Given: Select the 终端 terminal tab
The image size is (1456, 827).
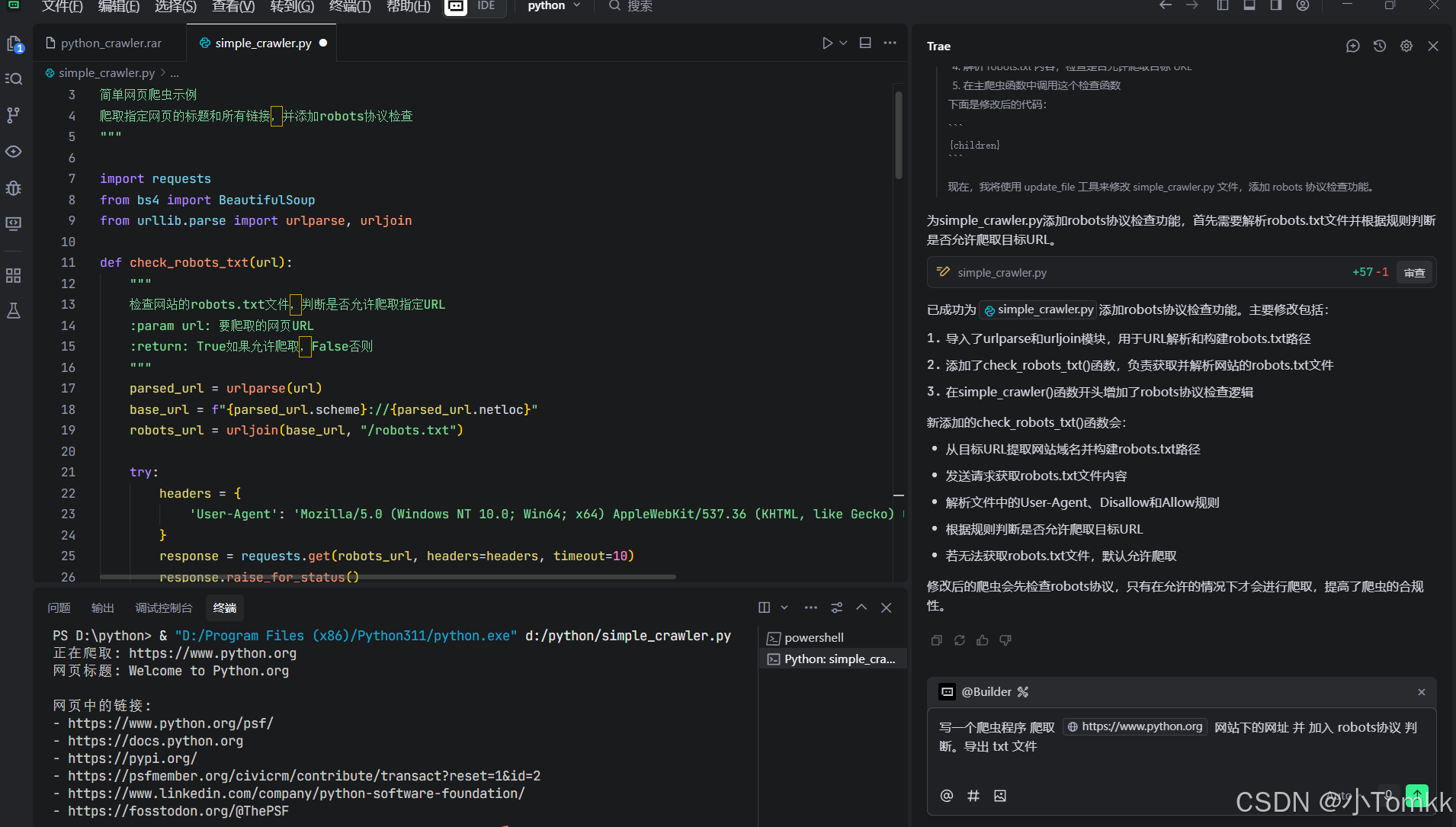Looking at the screenshot, I should click(225, 608).
